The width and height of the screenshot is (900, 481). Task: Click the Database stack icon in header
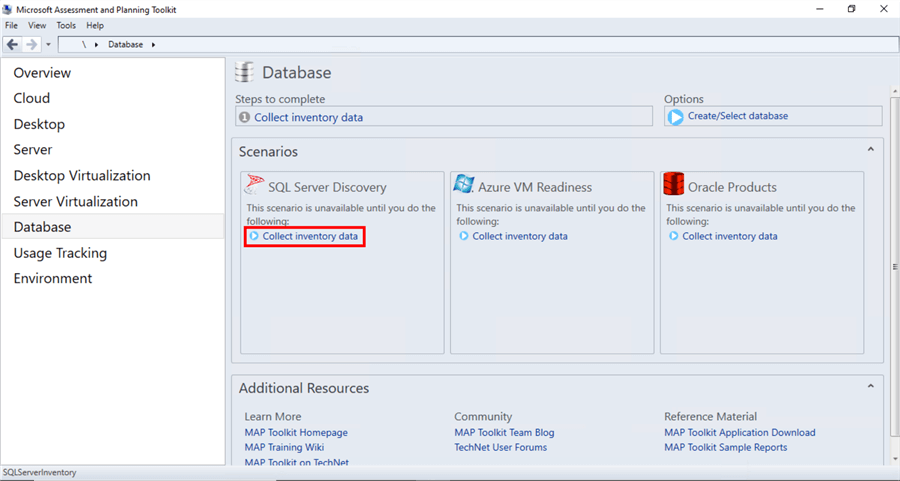pos(244,72)
